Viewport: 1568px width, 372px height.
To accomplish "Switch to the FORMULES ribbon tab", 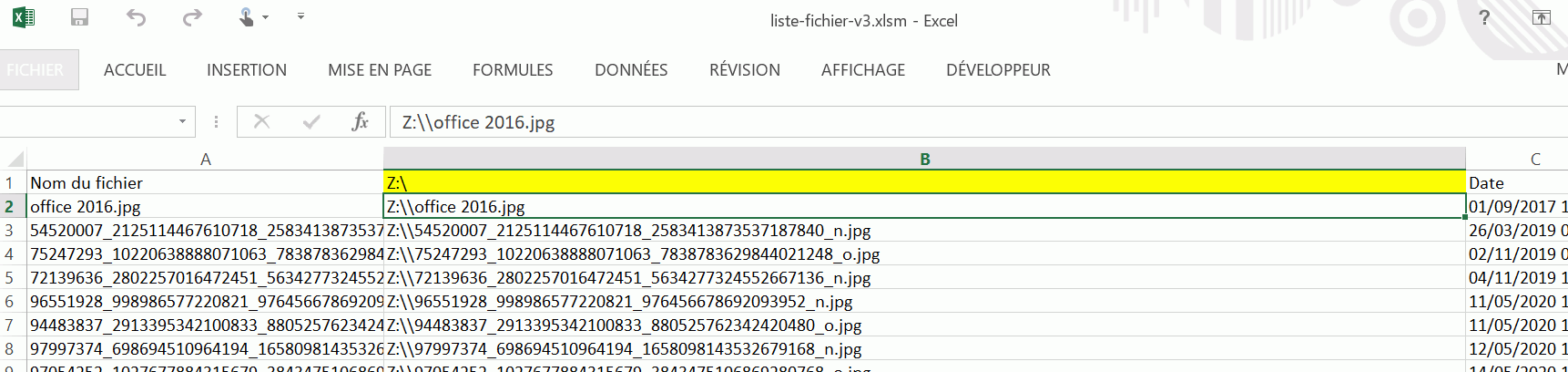I will (x=513, y=70).
